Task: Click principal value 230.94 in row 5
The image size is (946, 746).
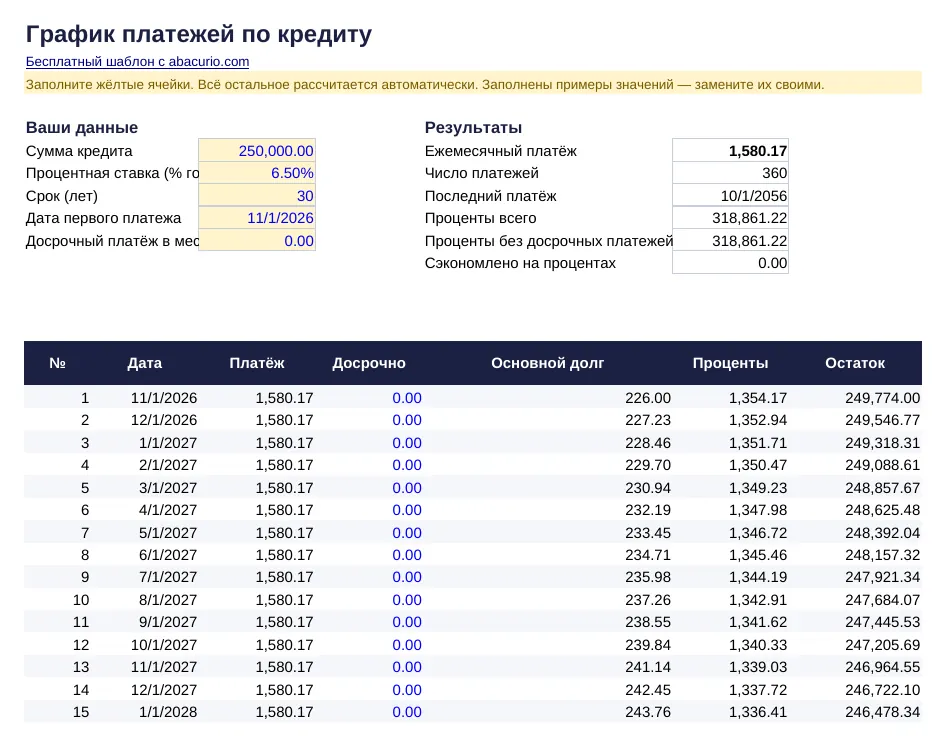Action: [x=648, y=488]
